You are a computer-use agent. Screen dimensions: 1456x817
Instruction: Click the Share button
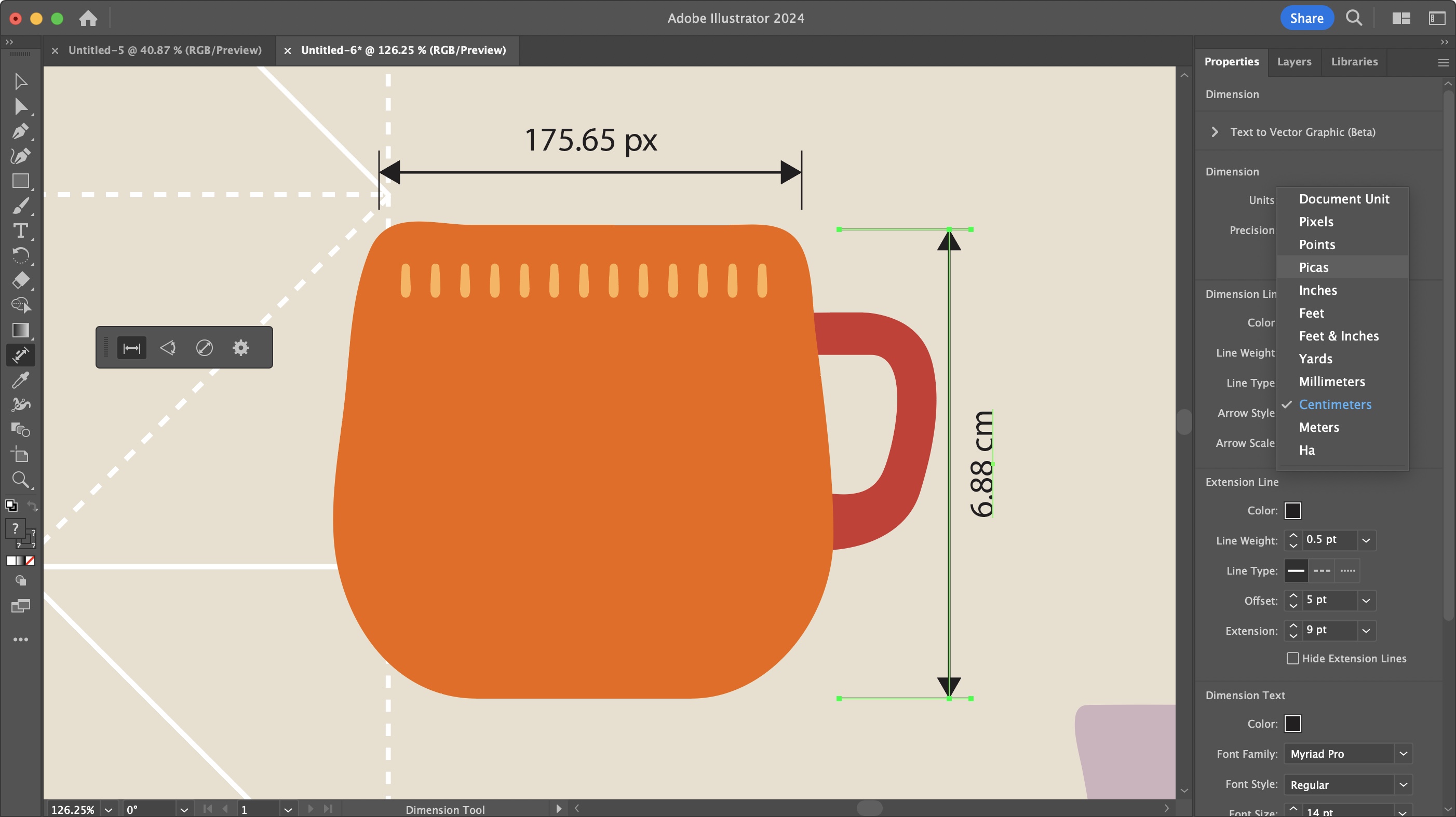pos(1306,18)
